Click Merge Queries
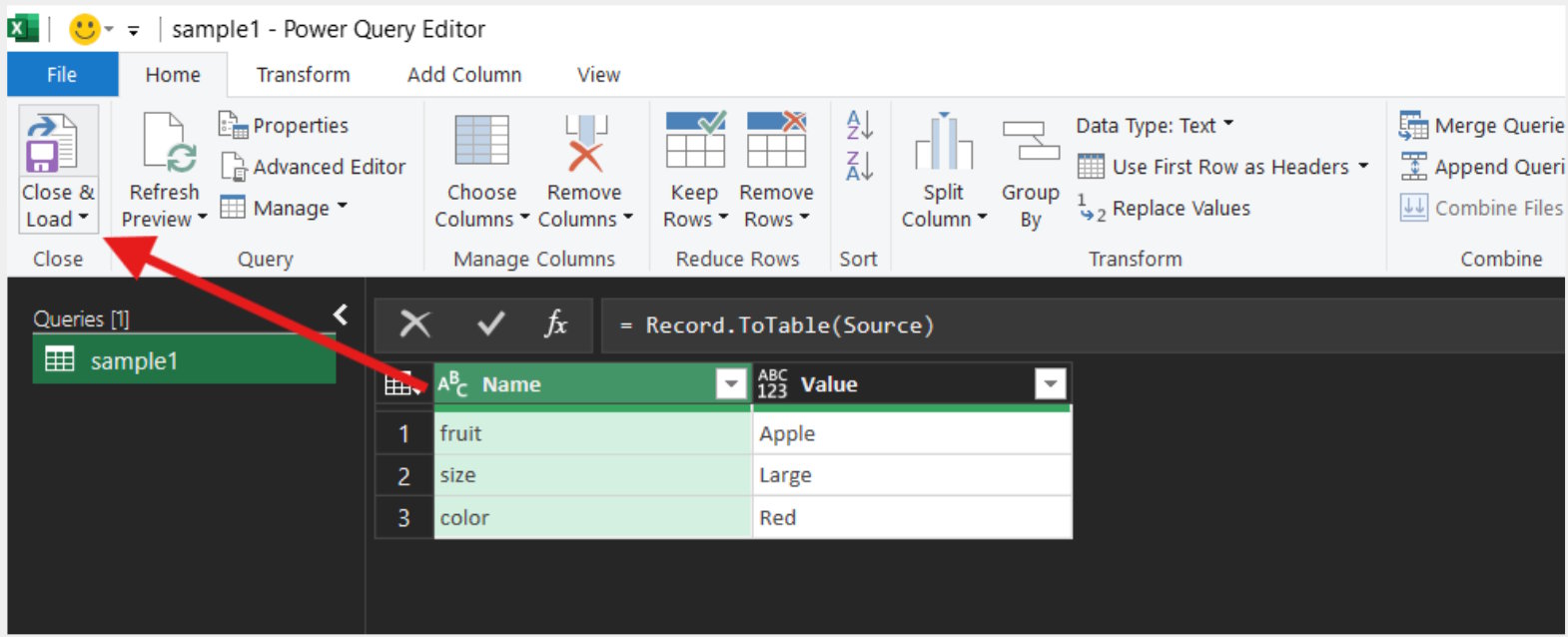Image resolution: width=1568 pixels, height=637 pixels. [x=1481, y=126]
